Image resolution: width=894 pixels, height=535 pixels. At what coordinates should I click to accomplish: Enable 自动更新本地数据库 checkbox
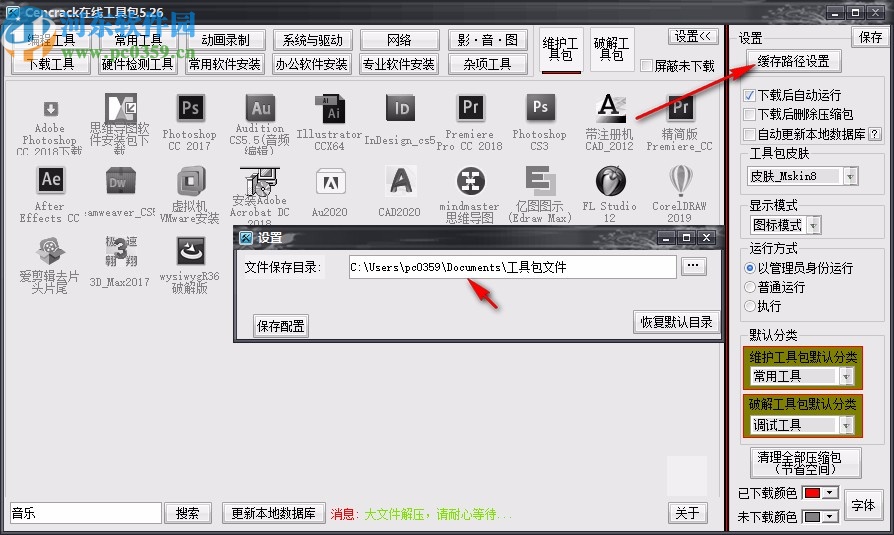[750, 135]
